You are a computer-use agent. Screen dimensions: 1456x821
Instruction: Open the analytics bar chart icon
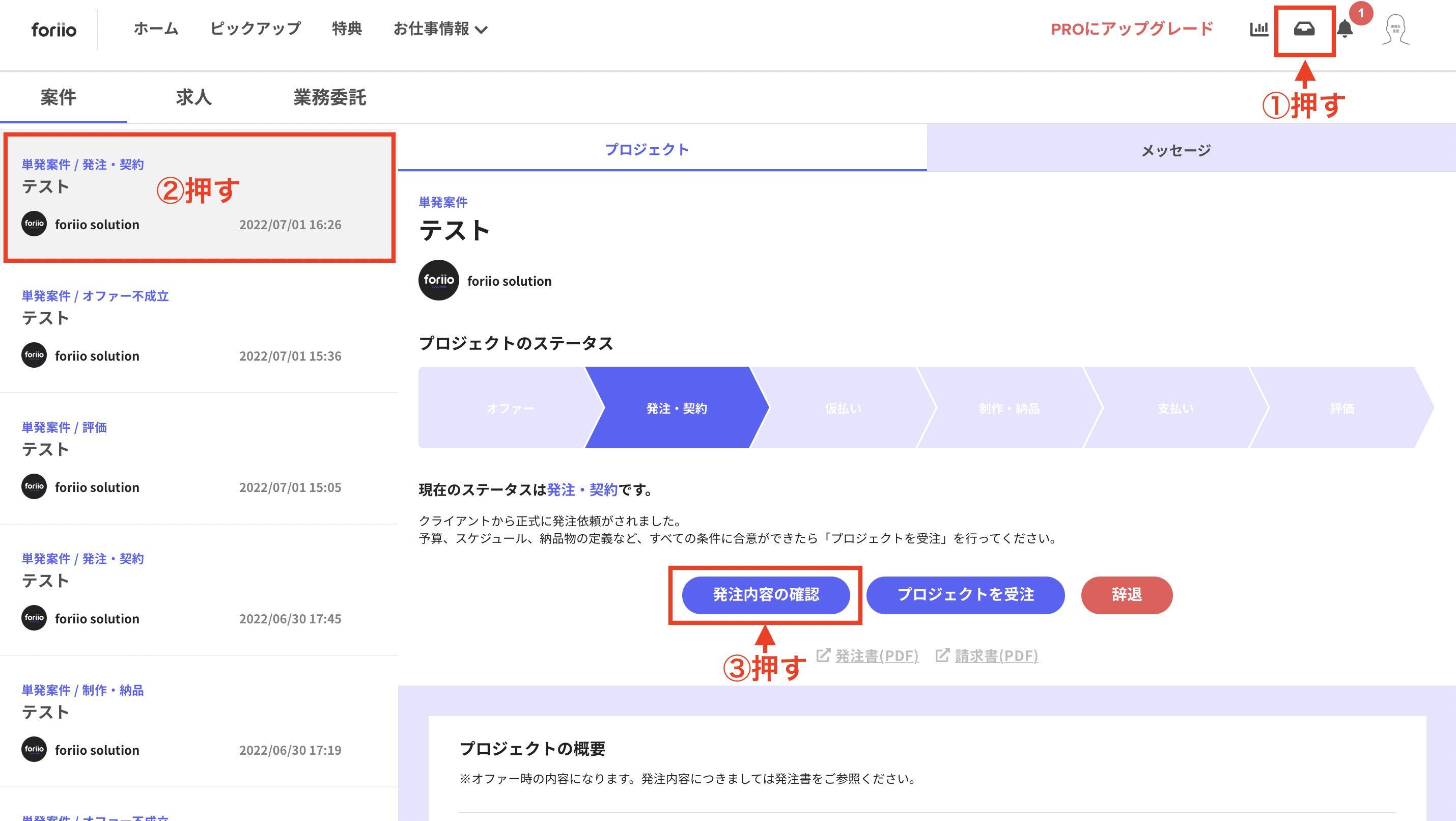coord(1259,29)
